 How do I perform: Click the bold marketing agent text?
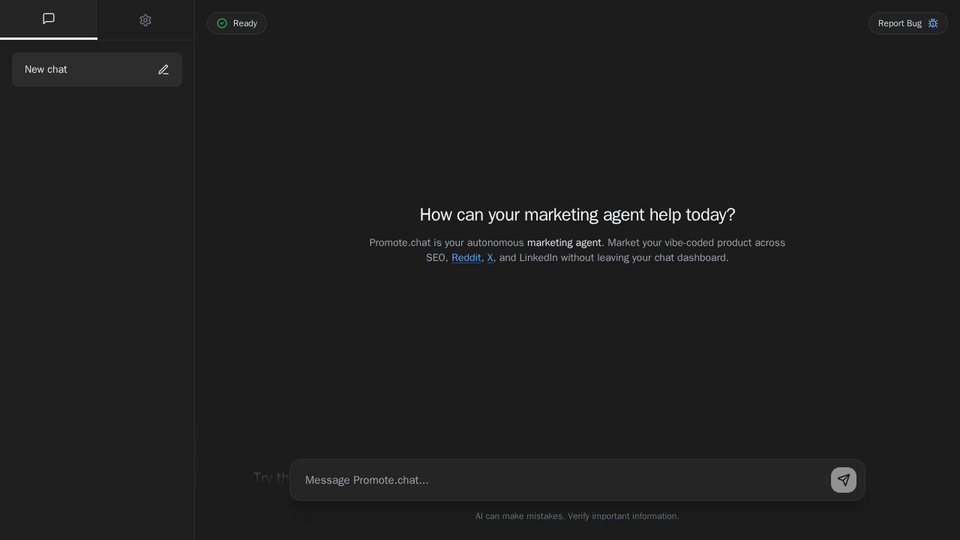(x=564, y=242)
